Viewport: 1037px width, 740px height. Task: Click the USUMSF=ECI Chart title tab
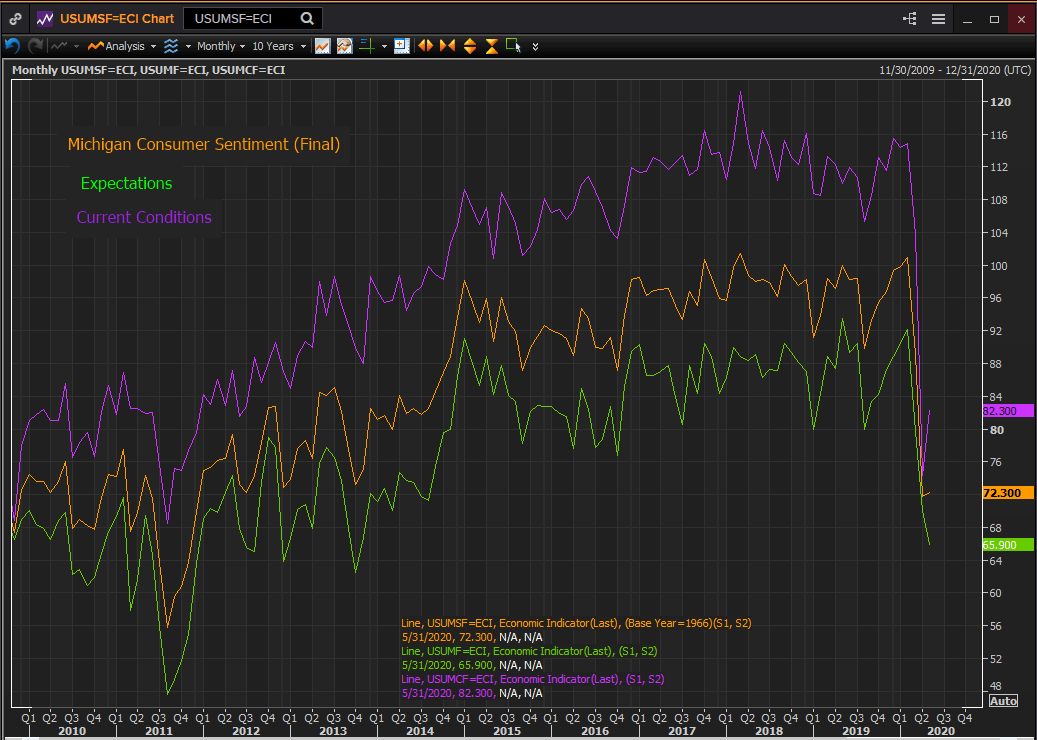coord(116,18)
